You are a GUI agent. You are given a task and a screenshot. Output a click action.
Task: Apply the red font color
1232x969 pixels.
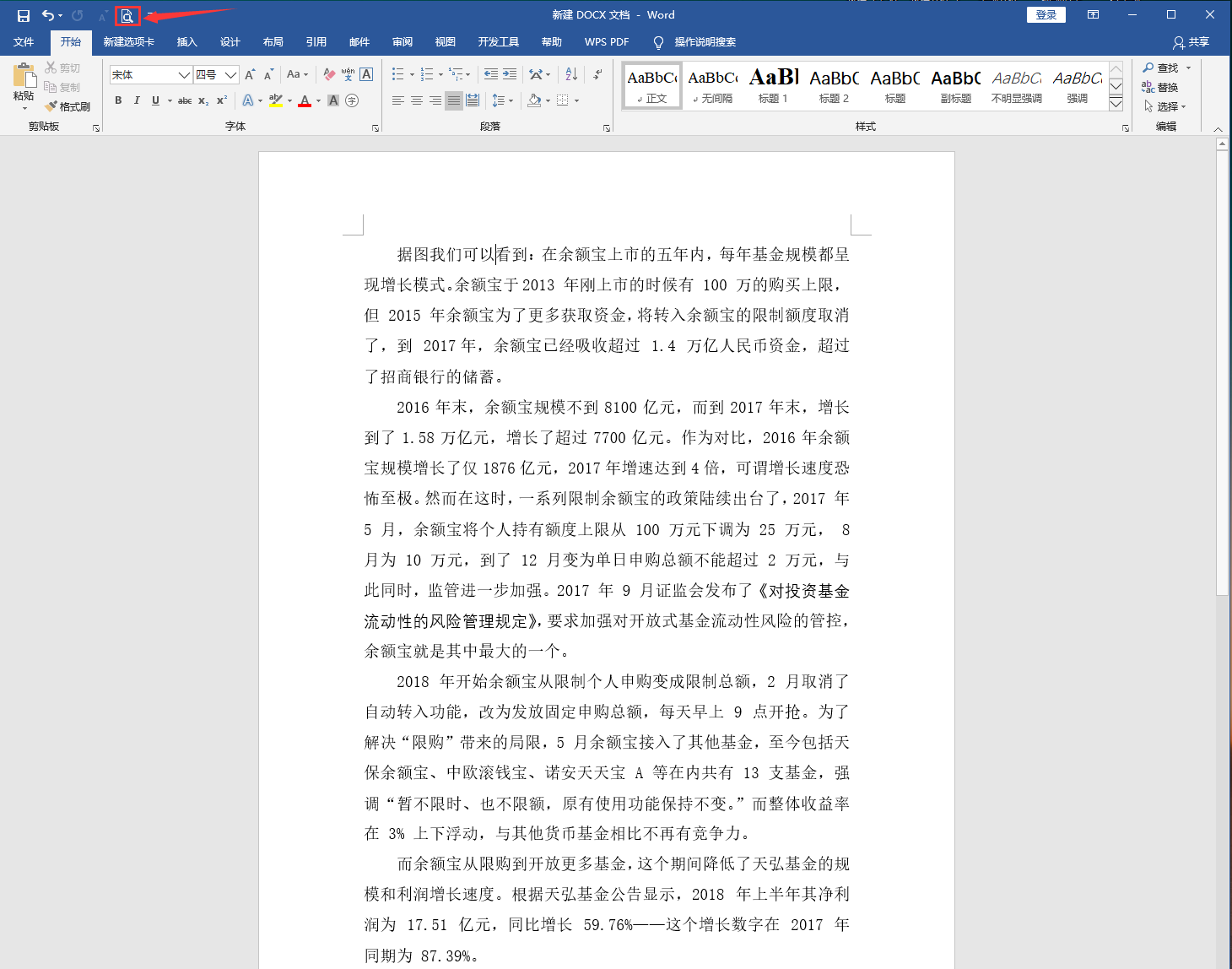[x=305, y=100]
